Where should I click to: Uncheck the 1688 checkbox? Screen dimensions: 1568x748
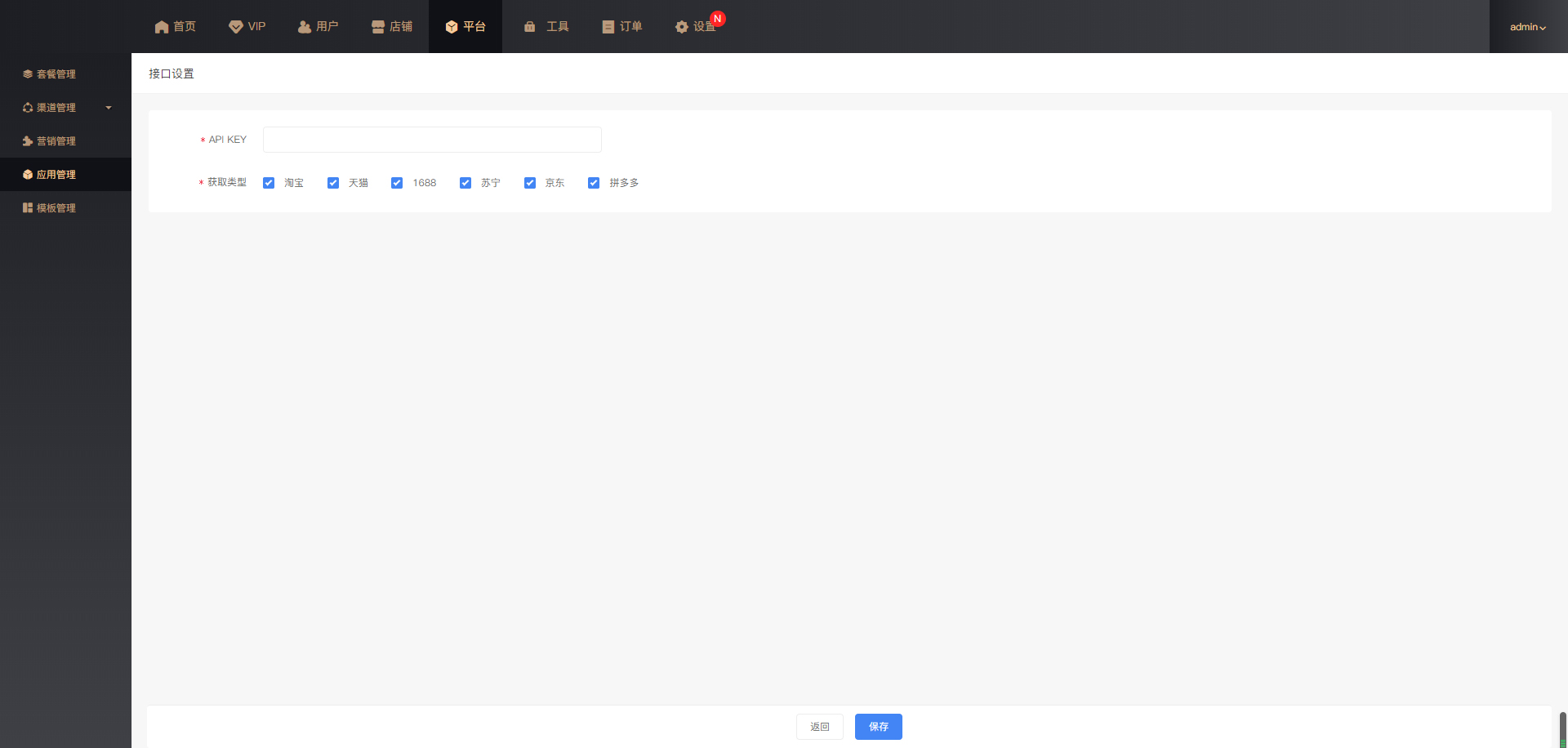[x=397, y=183]
